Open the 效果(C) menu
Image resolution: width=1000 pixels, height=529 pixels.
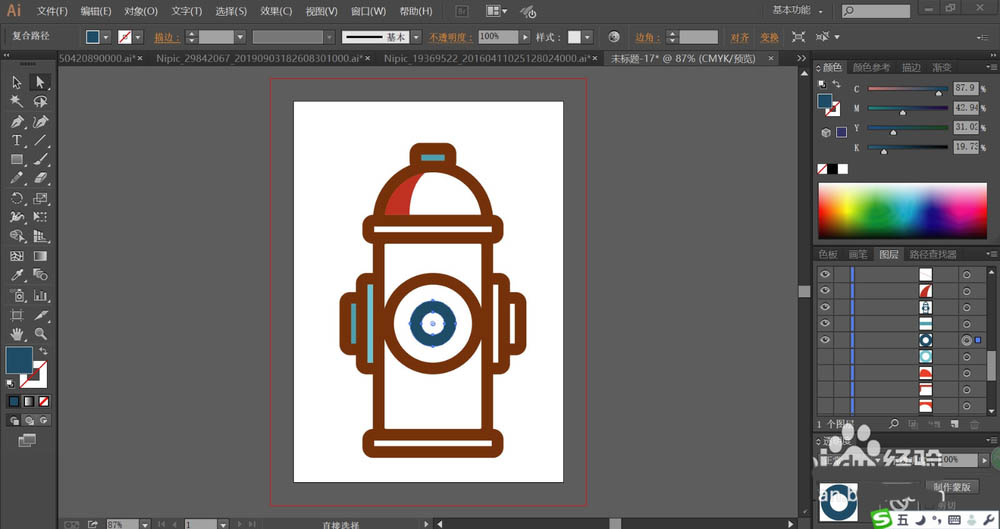point(276,11)
